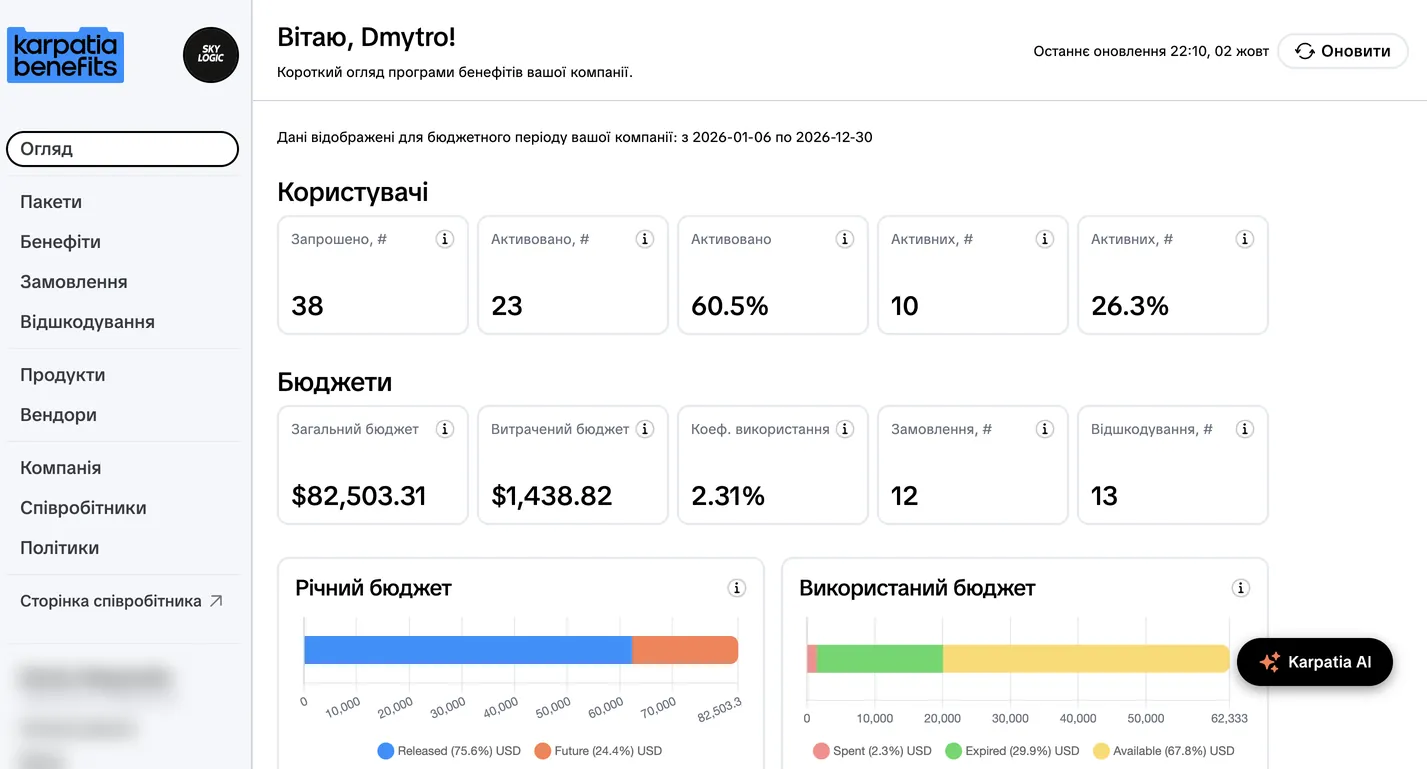The height and width of the screenshot is (769, 1427).
Task: Toggle the Spent (2.3%) USD legend item
Action: [x=872, y=751]
